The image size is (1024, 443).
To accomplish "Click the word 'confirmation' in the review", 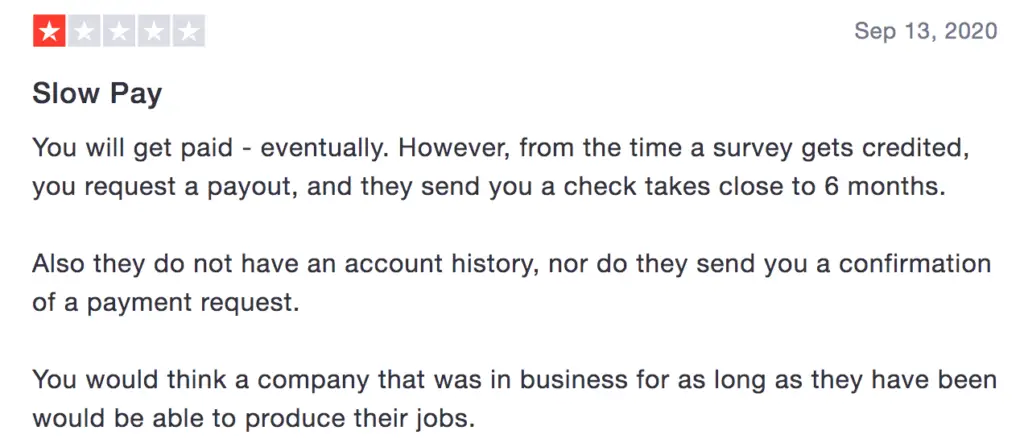I will (x=914, y=265).
